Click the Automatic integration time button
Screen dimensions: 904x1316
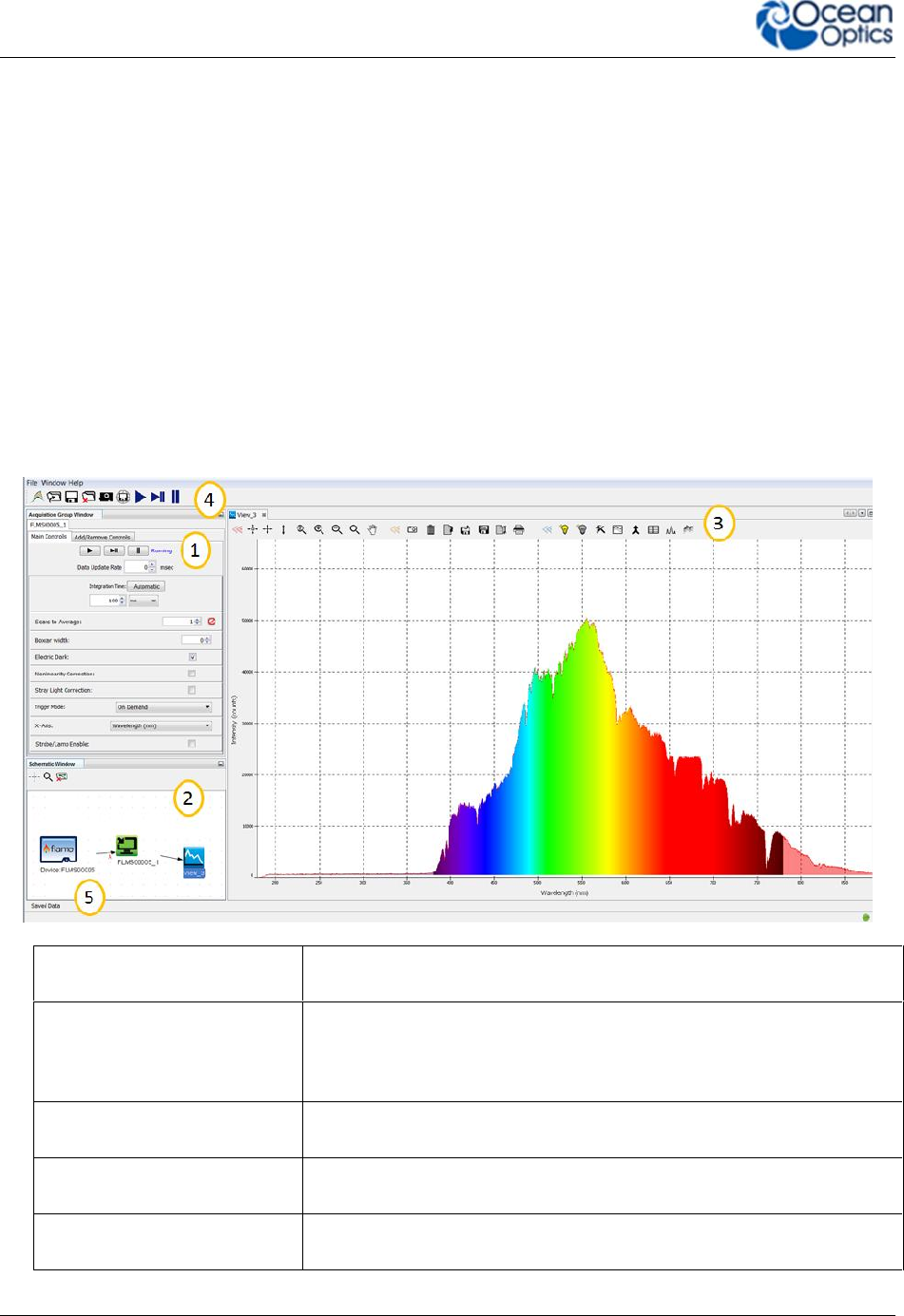point(146,586)
